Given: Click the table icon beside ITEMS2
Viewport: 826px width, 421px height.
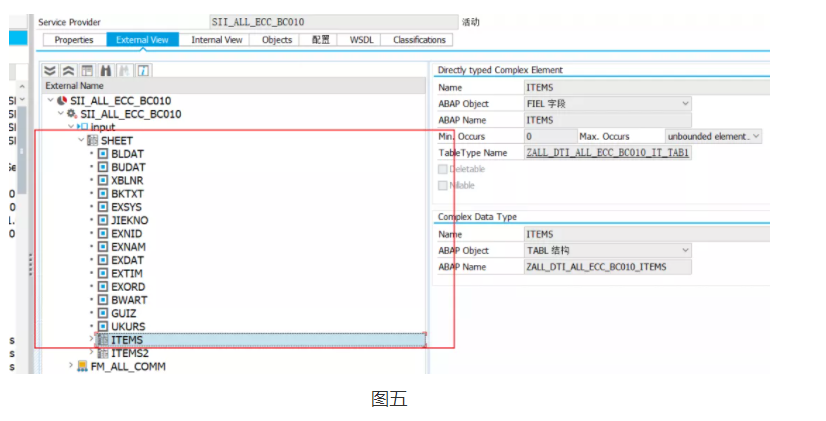Looking at the screenshot, I should 103,353.
